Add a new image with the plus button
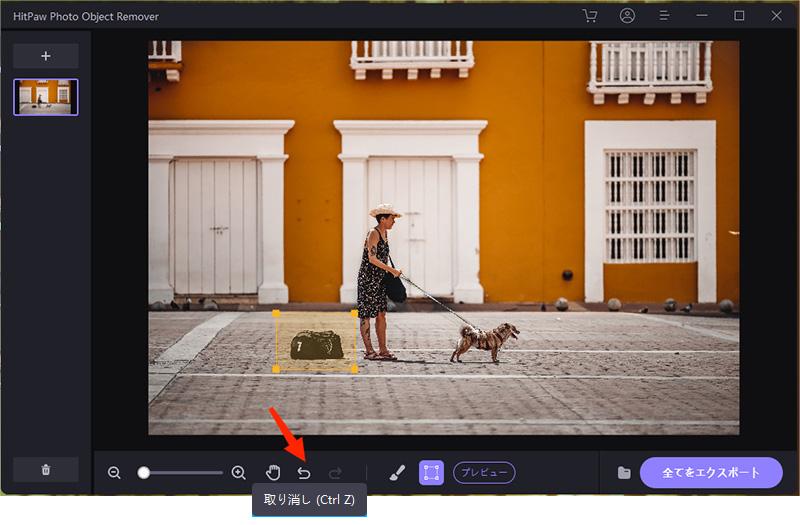 click(45, 56)
